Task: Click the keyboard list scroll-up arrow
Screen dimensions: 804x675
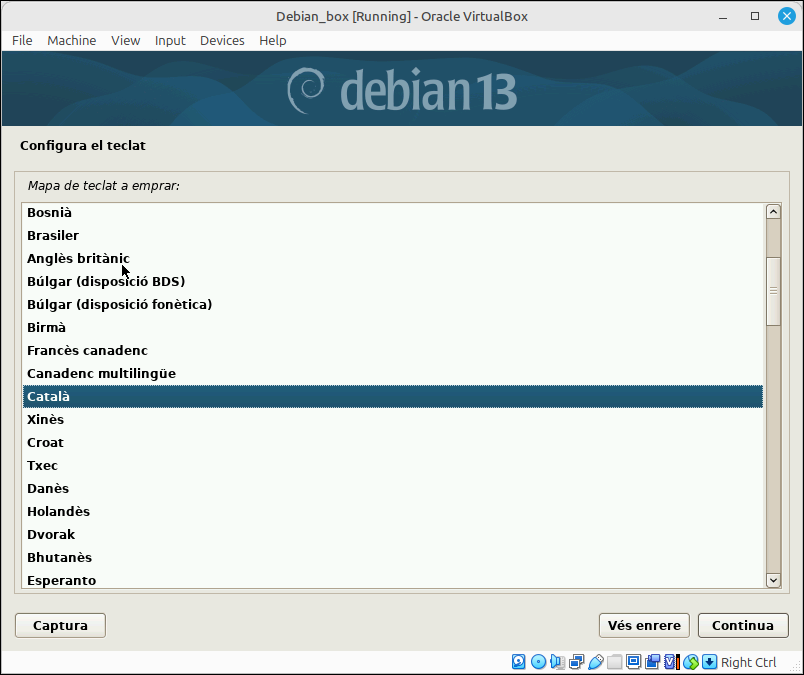Action: (x=773, y=211)
